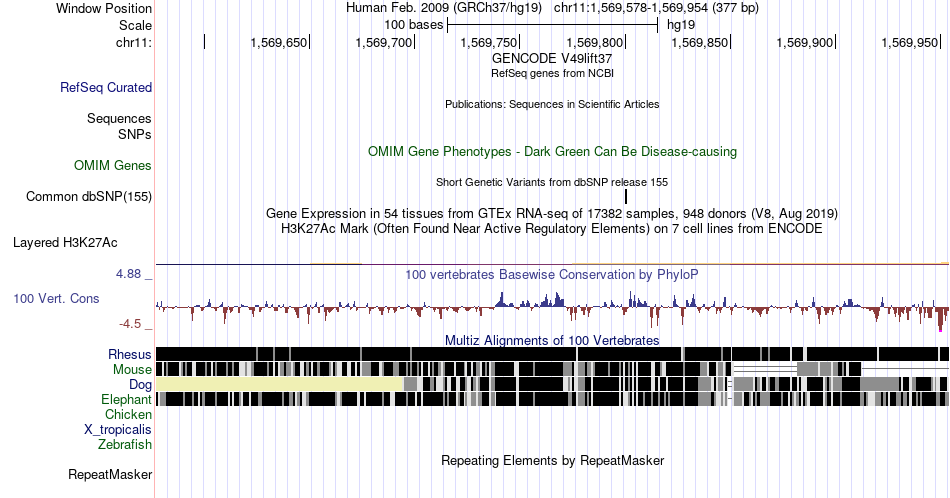
Task: Click the Scale track label
Action: 135,25
